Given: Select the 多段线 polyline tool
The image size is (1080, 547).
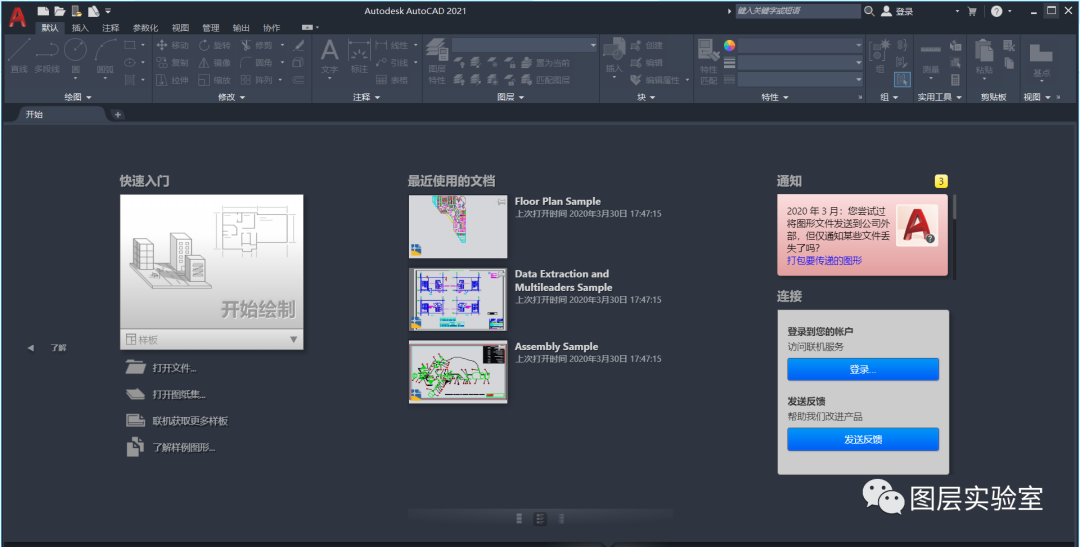Looking at the screenshot, I should [47, 56].
